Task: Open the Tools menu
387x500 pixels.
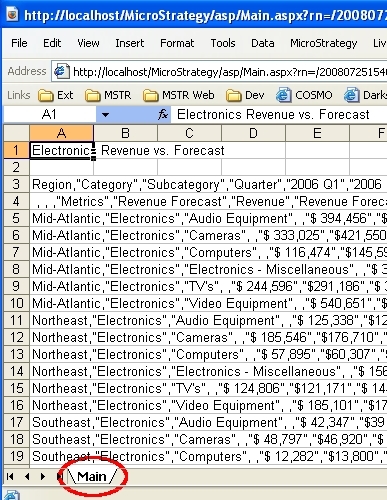Action: 223,43
